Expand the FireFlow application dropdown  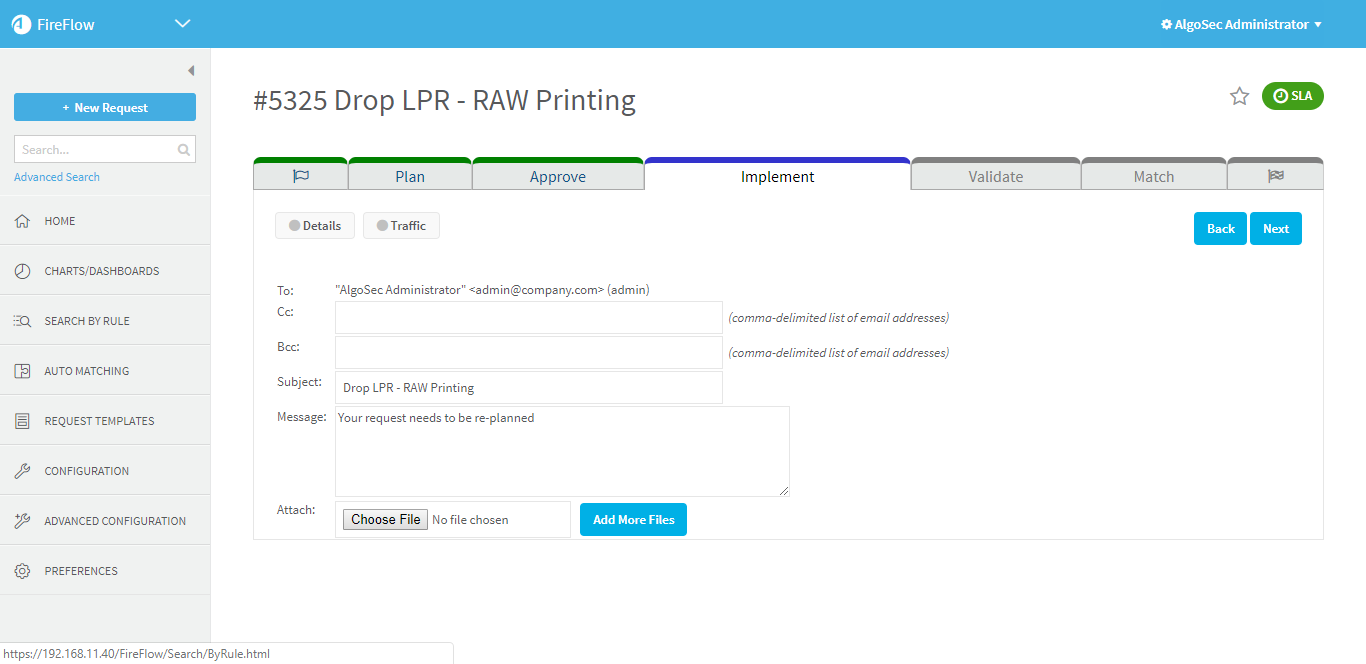click(182, 24)
